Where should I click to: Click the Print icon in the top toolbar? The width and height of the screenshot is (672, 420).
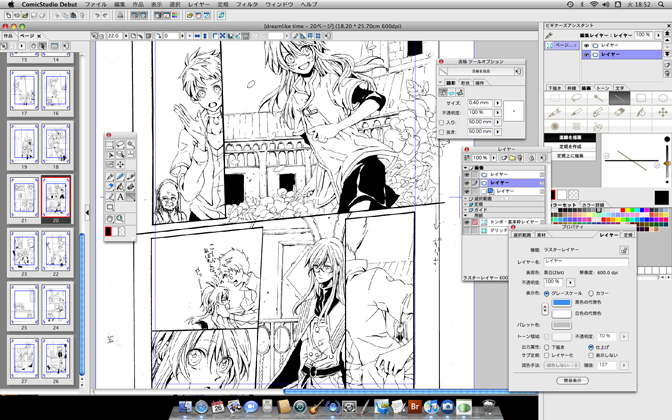[x=120, y=15]
